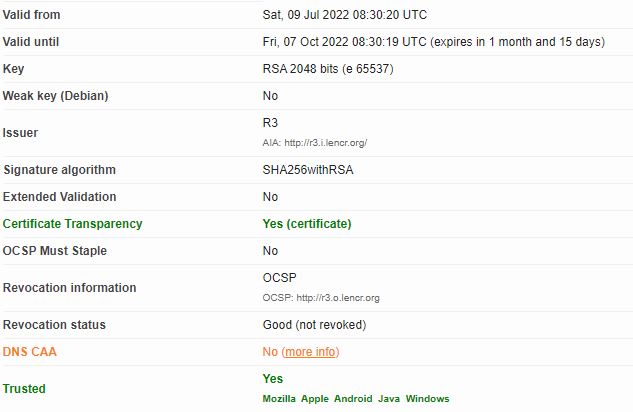
Task: Open the "more info" link for DNS CAA
Action: click(x=310, y=352)
